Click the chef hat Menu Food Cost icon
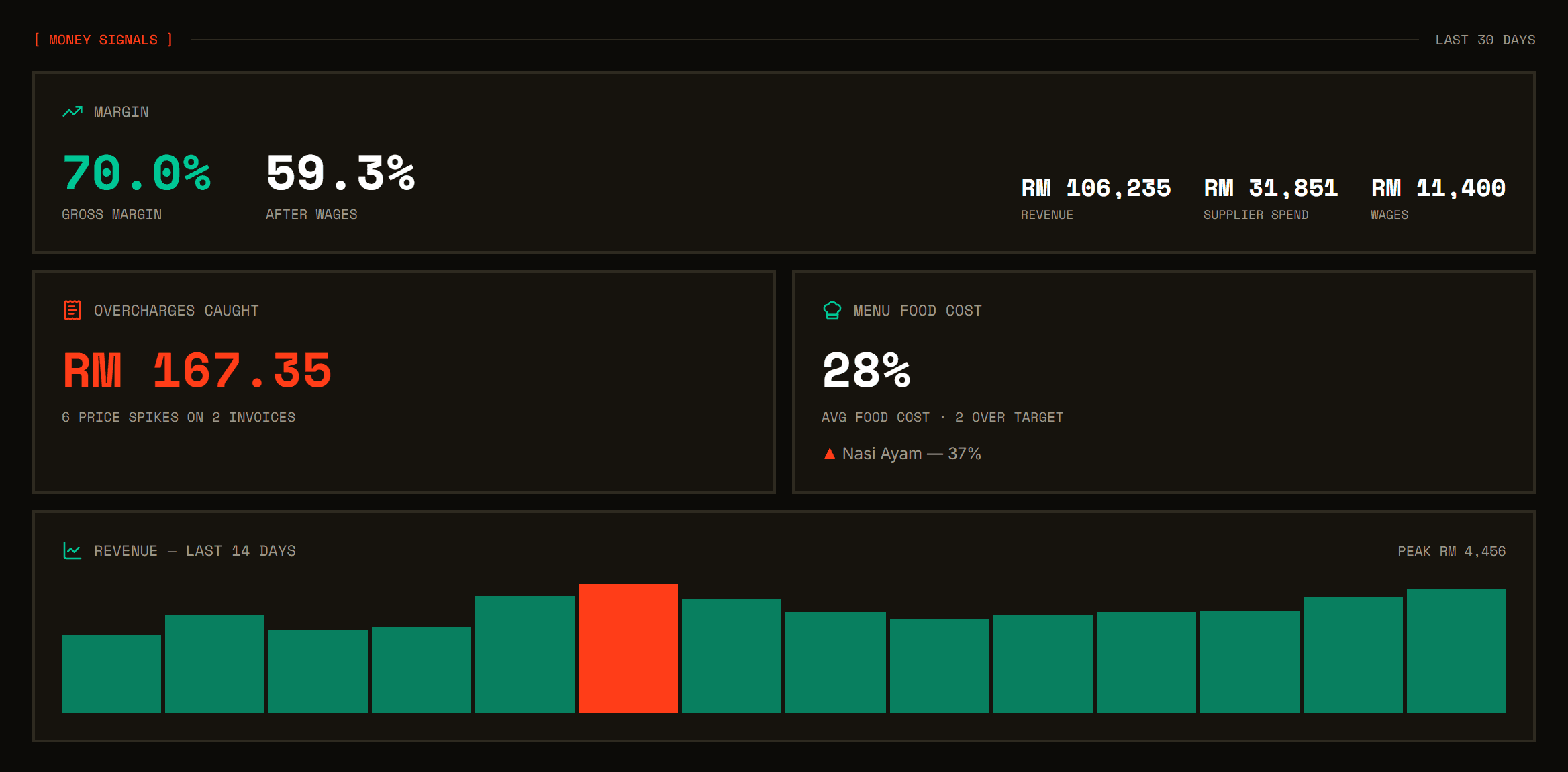The image size is (1568, 772). (832, 310)
